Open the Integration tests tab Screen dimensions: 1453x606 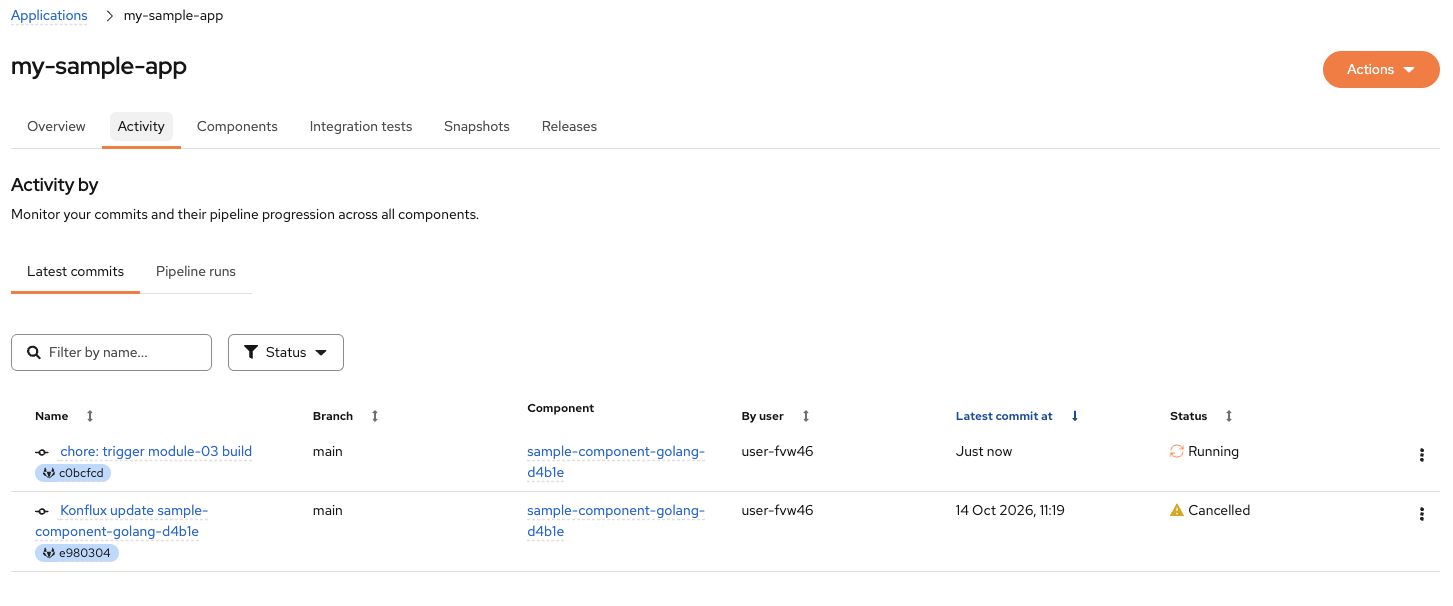tap(361, 127)
